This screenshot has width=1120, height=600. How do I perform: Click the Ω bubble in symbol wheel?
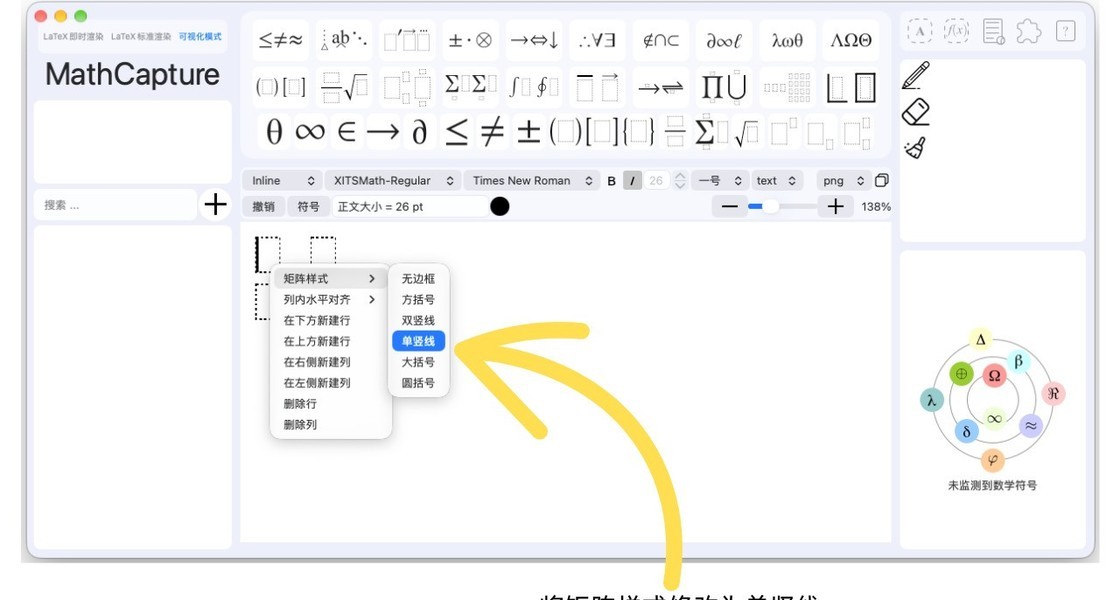(x=994, y=375)
